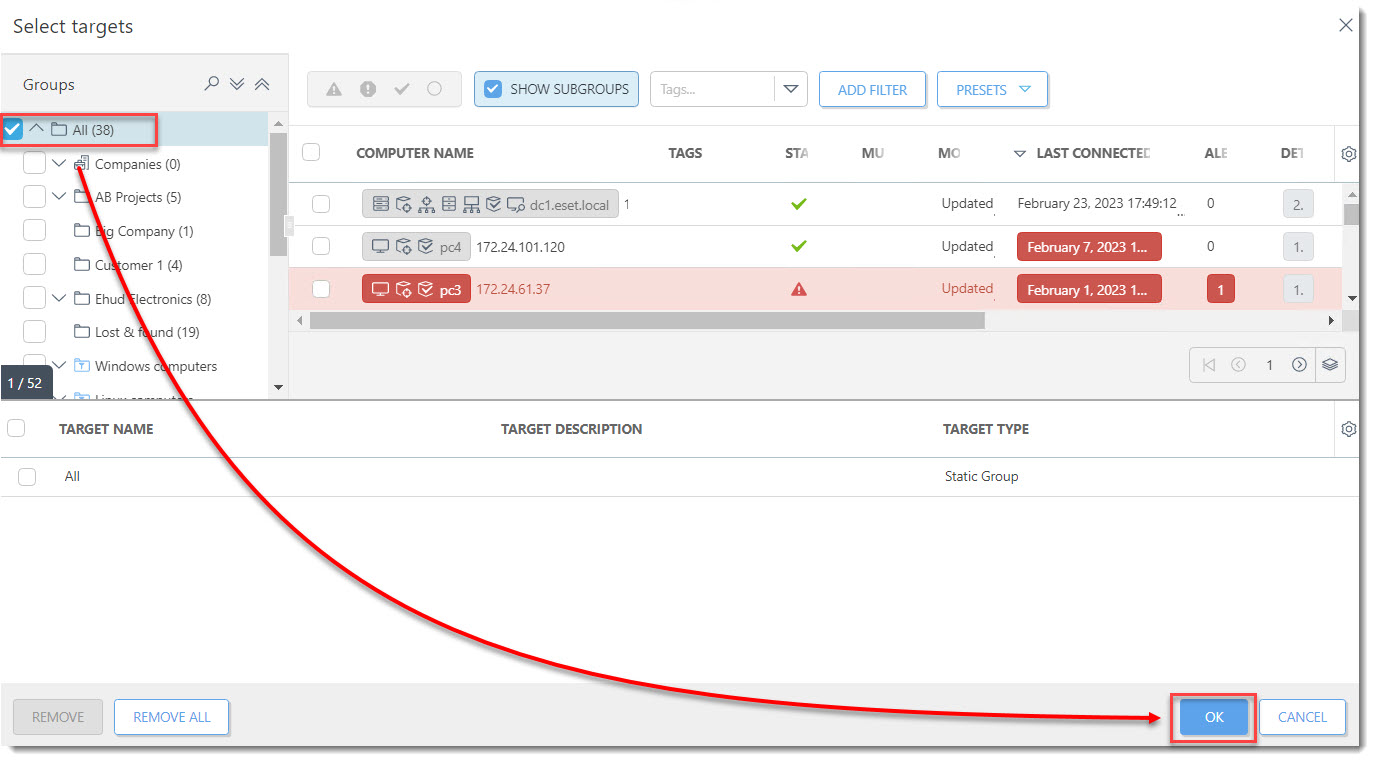Viewport: 1374px width, 761px height.
Task: Collapse all groups with double-chevron up icon
Action: pos(262,84)
